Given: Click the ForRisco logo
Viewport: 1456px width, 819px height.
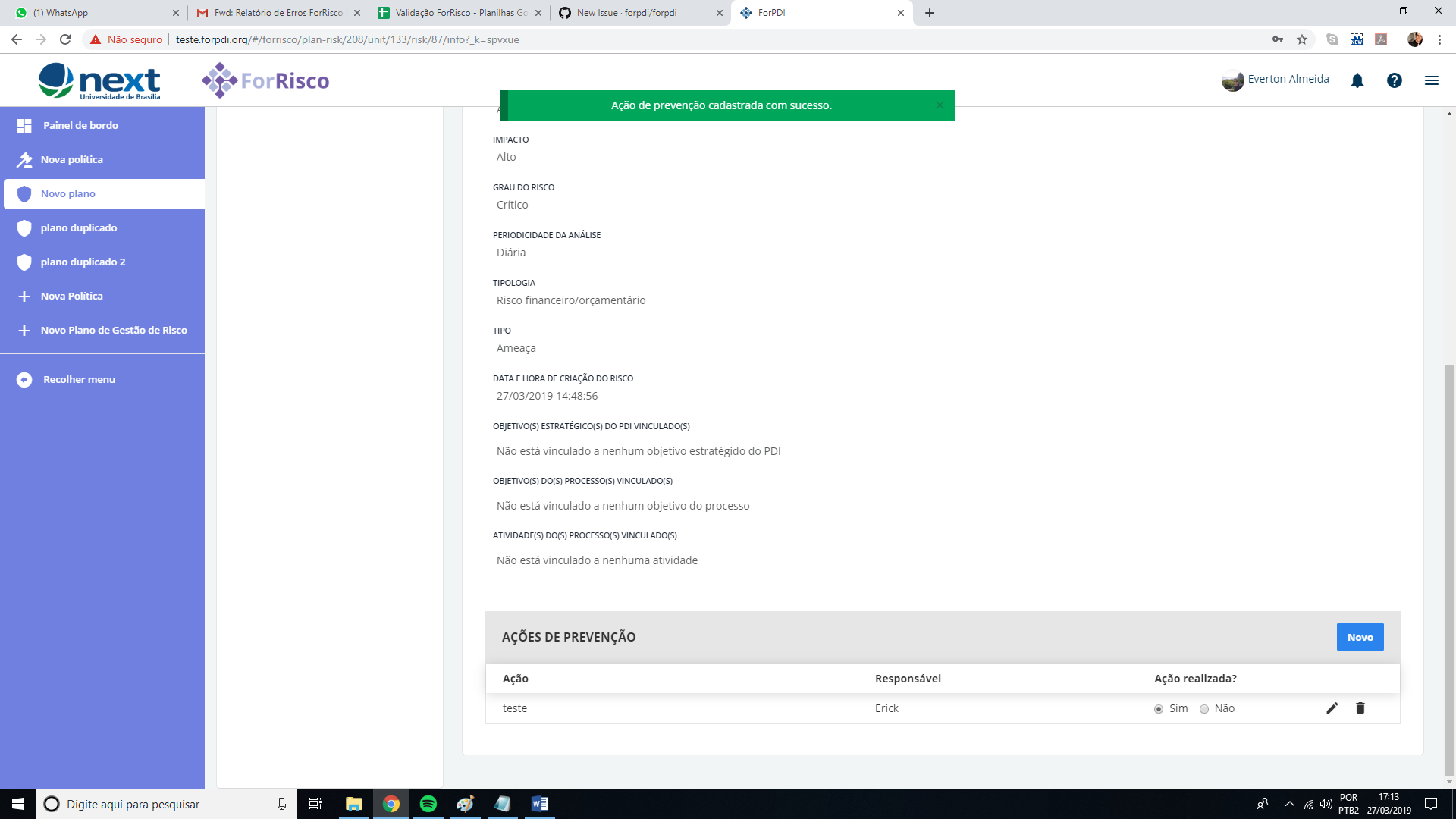Looking at the screenshot, I should [266, 80].
